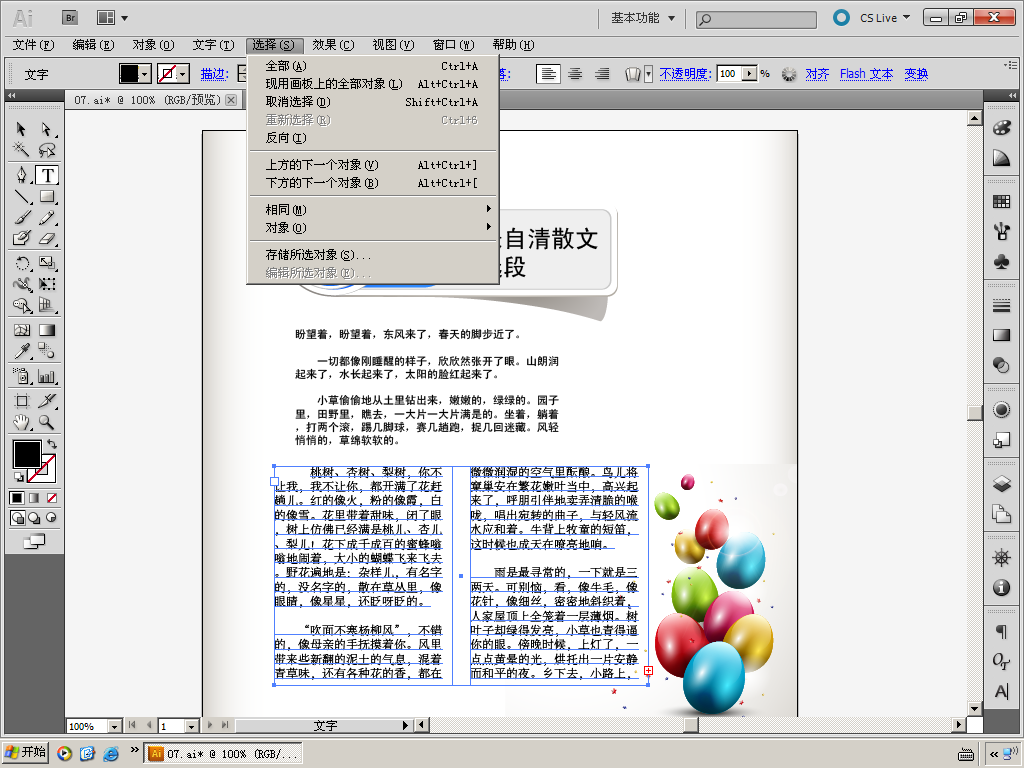Choose 取消选择(D) menu entry
Image resolution: width=1024 pixels, height=768 pixels.
point(372,102)
